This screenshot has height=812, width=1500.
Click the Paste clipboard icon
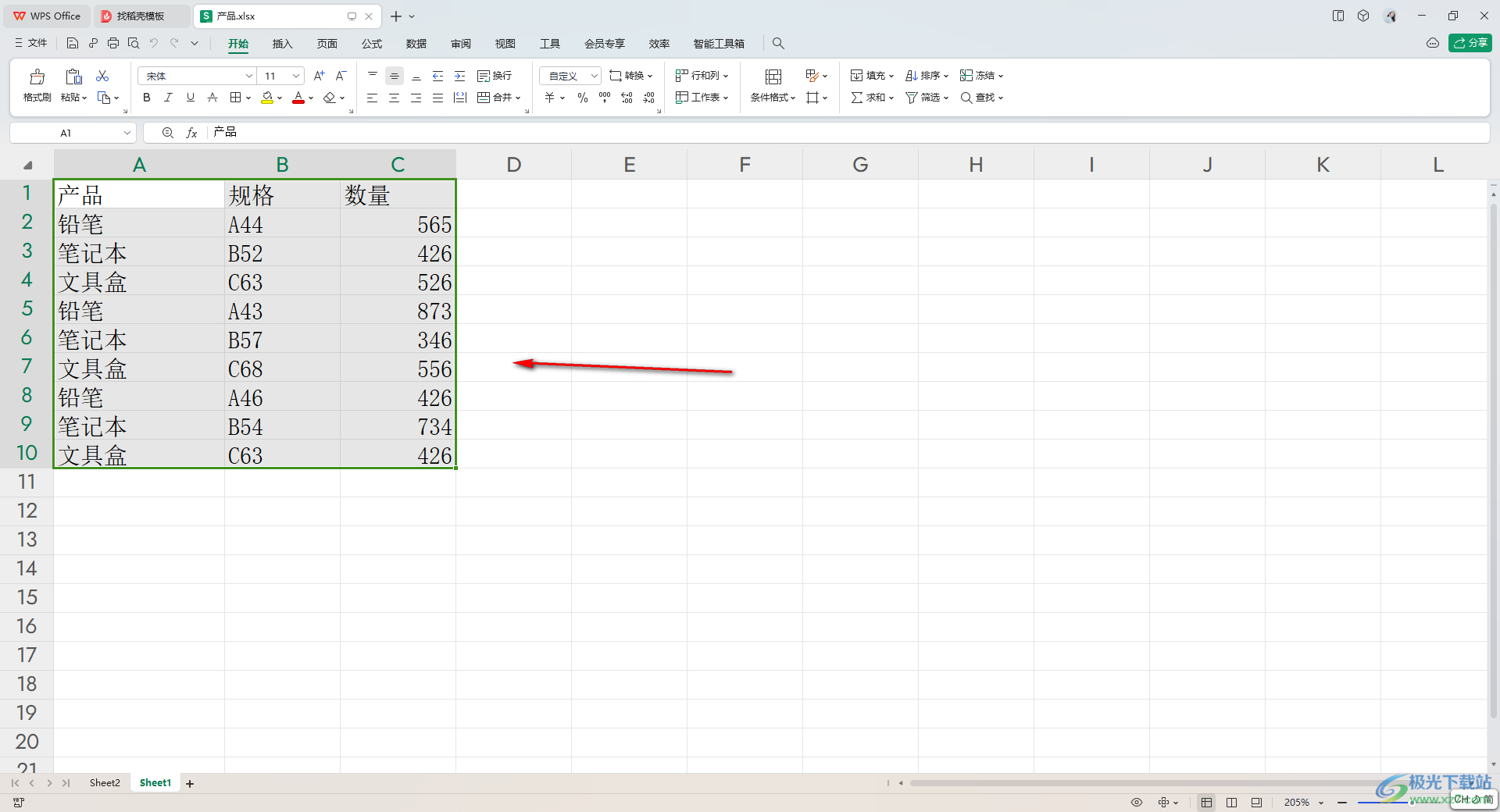[x=73, y=77]
